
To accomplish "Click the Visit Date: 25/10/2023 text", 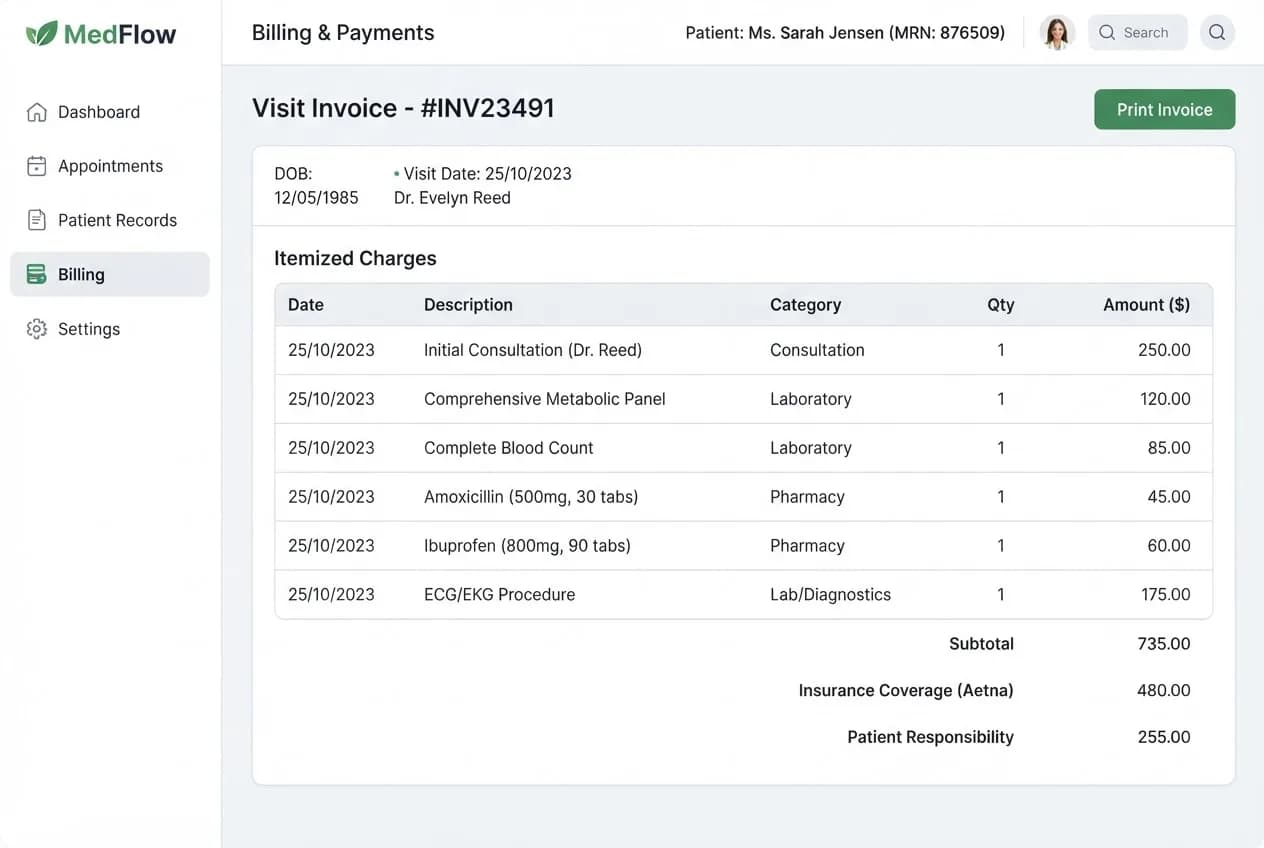I will (488, 173).
